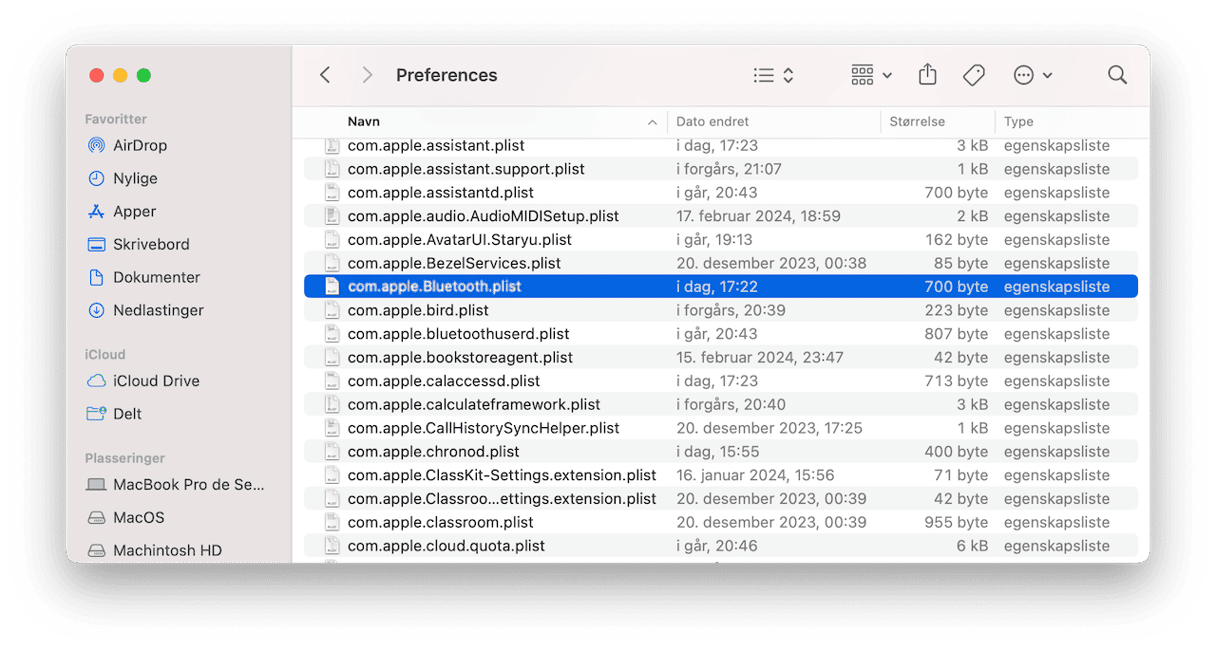
Task: Change view mode with list view selector
Action: (773, 75)
